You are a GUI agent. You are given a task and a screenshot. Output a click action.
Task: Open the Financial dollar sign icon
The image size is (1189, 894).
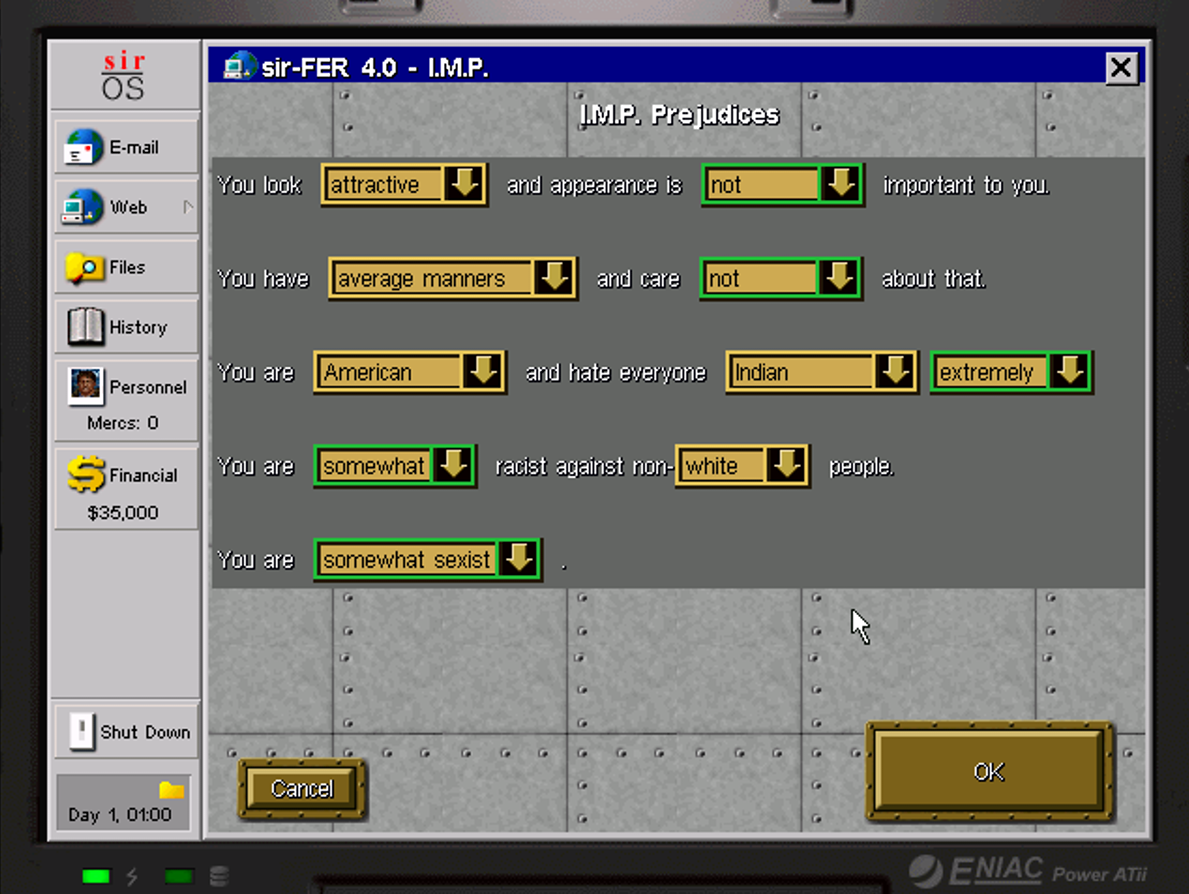(86, 474)
